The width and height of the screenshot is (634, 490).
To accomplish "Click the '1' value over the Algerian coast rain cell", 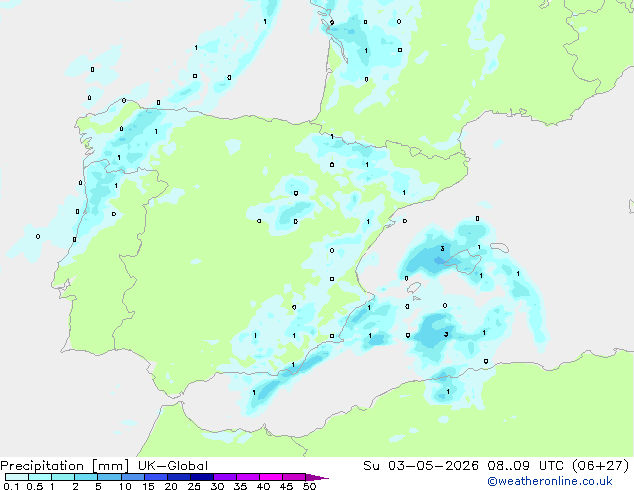I will (x=448, y=391).
